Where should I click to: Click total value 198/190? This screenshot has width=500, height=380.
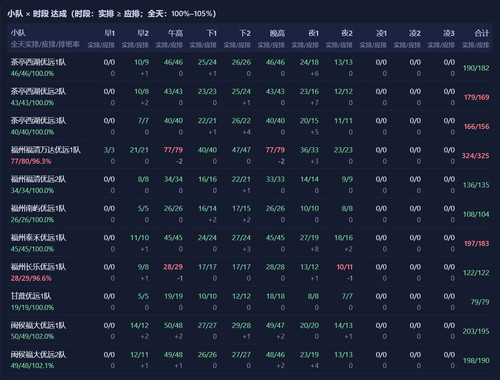click(x=476, y=360)
